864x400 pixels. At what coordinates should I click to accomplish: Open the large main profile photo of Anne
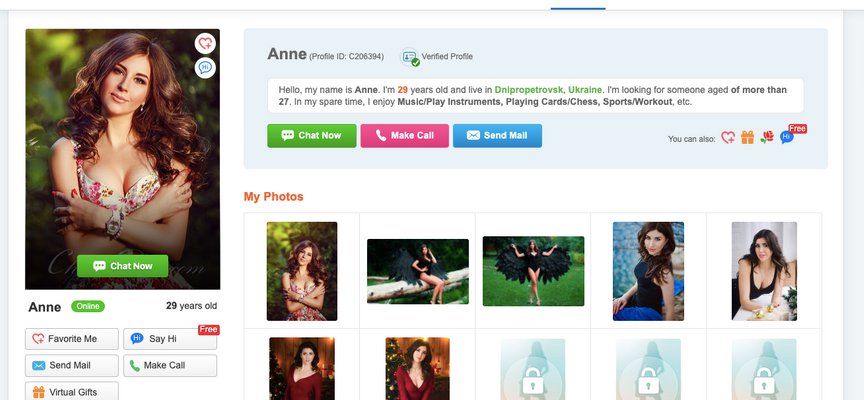123,159
